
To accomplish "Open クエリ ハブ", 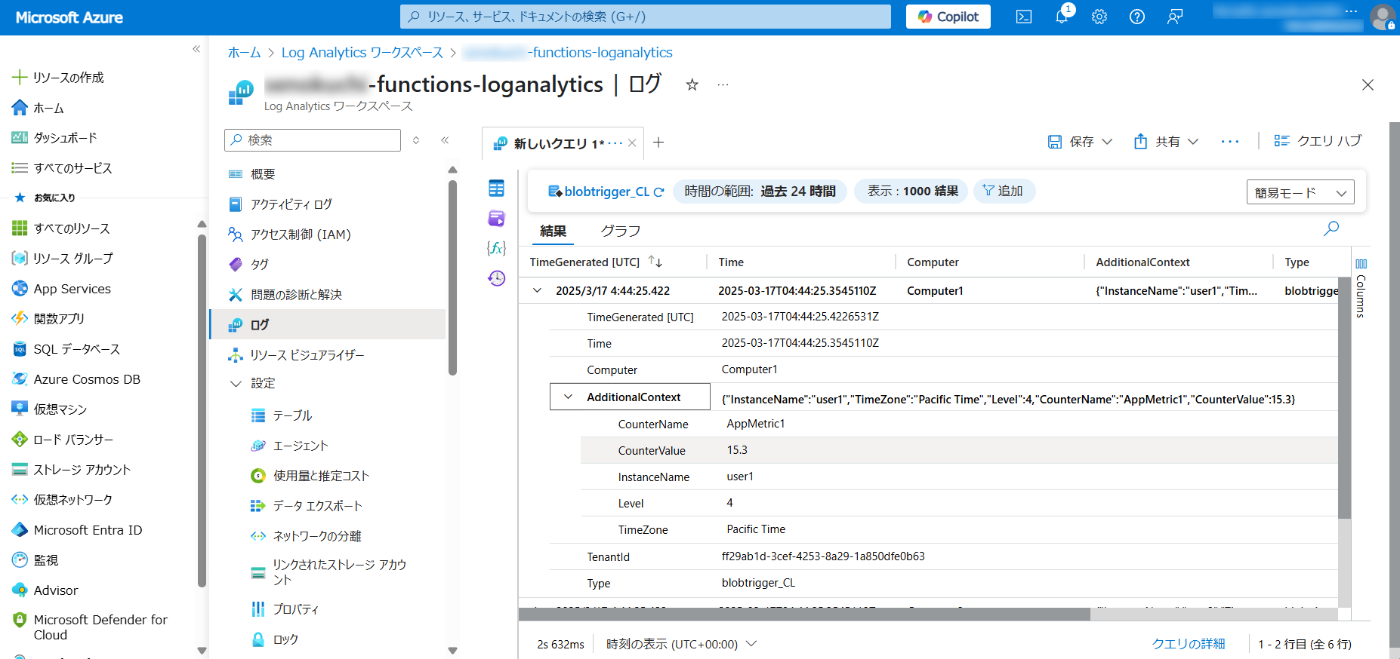I will coord(1317,141).
